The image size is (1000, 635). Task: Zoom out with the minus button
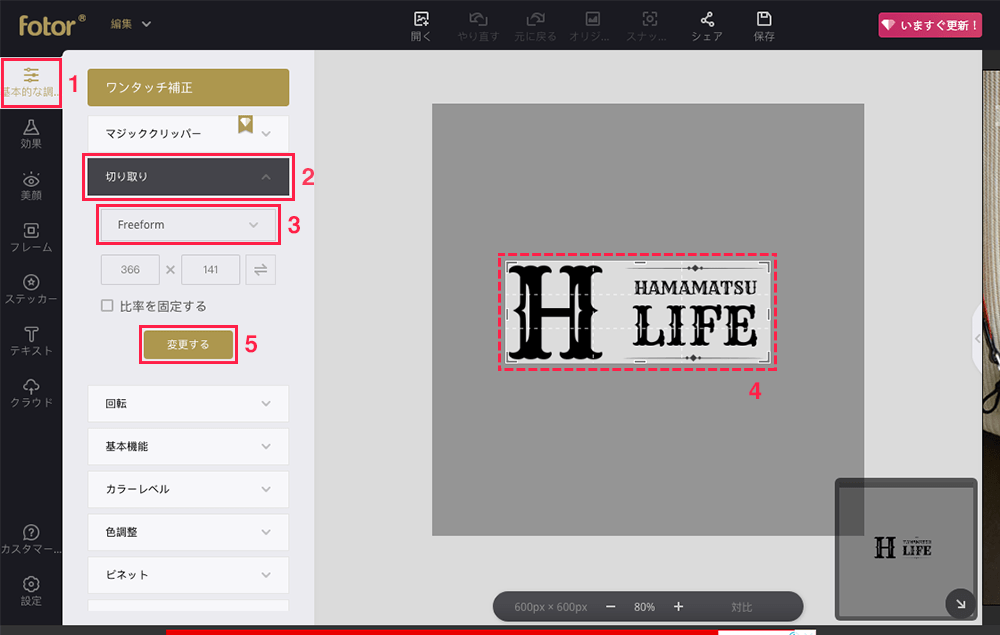point(610,606)
